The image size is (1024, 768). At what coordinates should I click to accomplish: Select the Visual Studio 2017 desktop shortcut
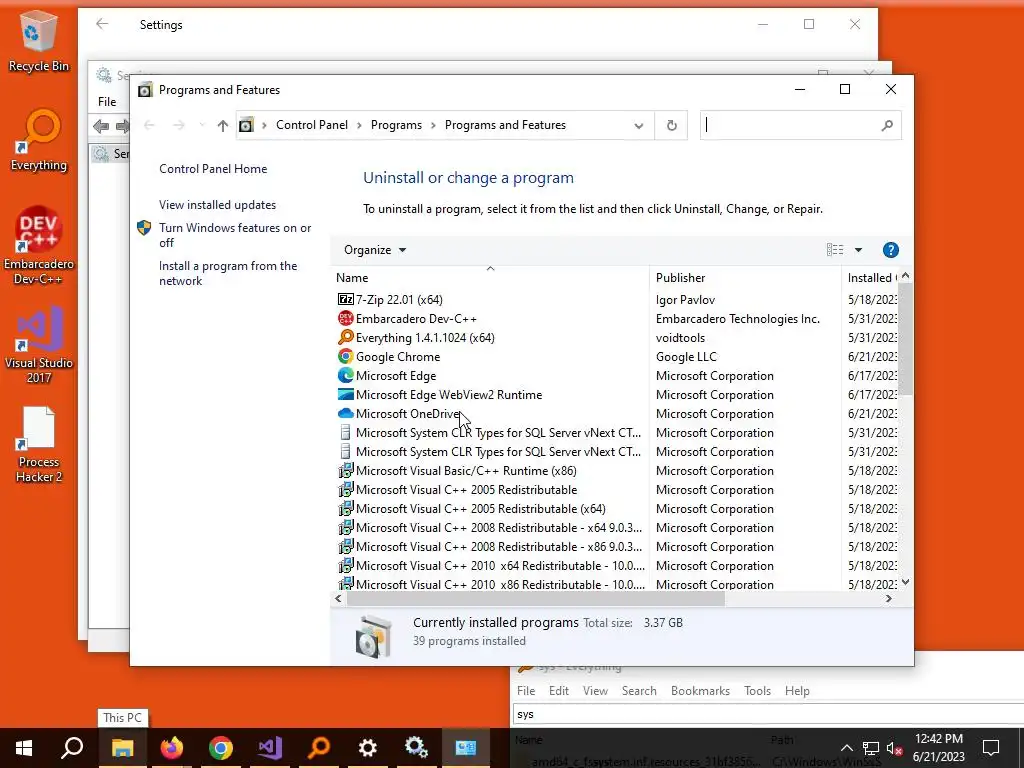click(x=39, y=344)
